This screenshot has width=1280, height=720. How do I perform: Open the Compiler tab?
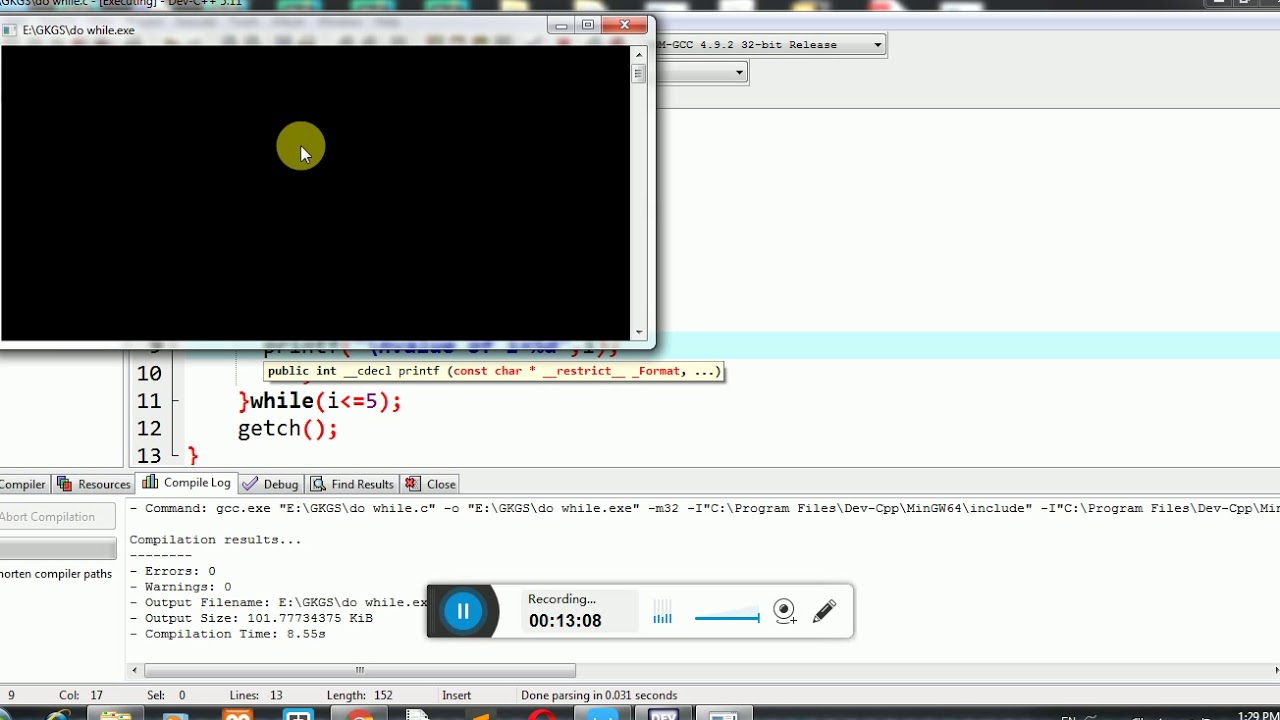pos(23,484)
